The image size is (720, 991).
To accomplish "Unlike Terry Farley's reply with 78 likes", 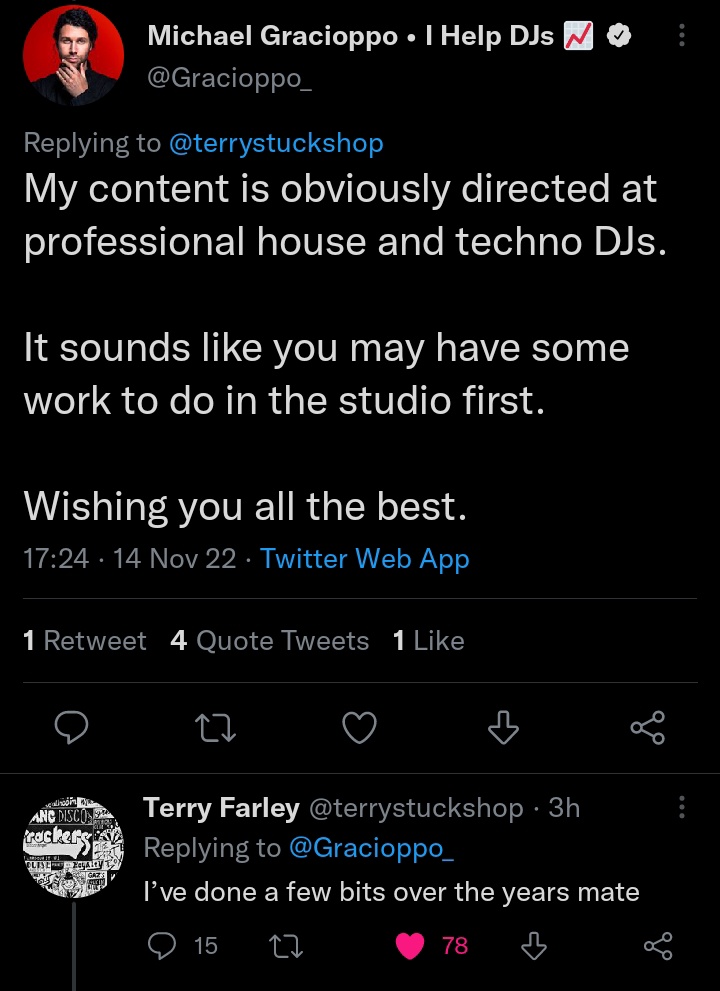I will coord(411,945).
